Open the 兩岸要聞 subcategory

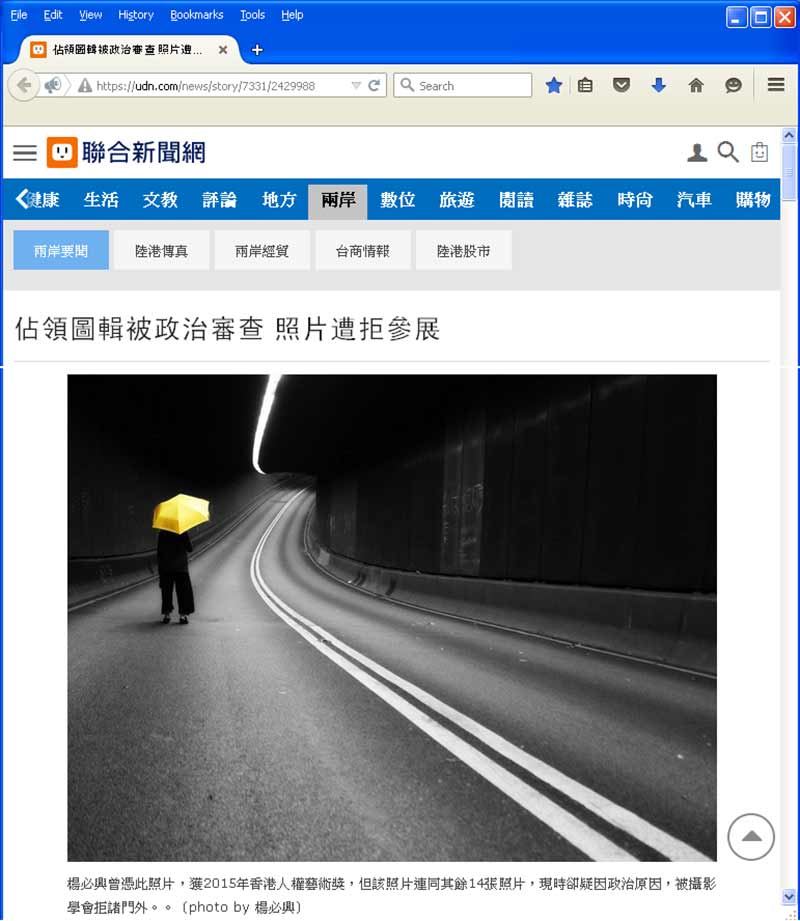tap(61, 251)
